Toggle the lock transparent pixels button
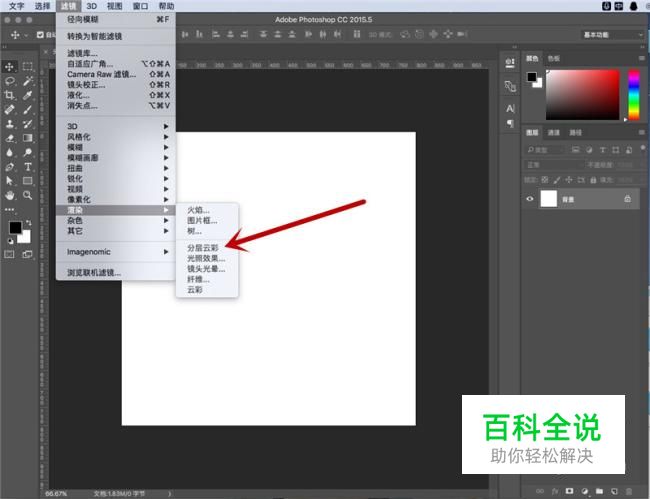 545,180
